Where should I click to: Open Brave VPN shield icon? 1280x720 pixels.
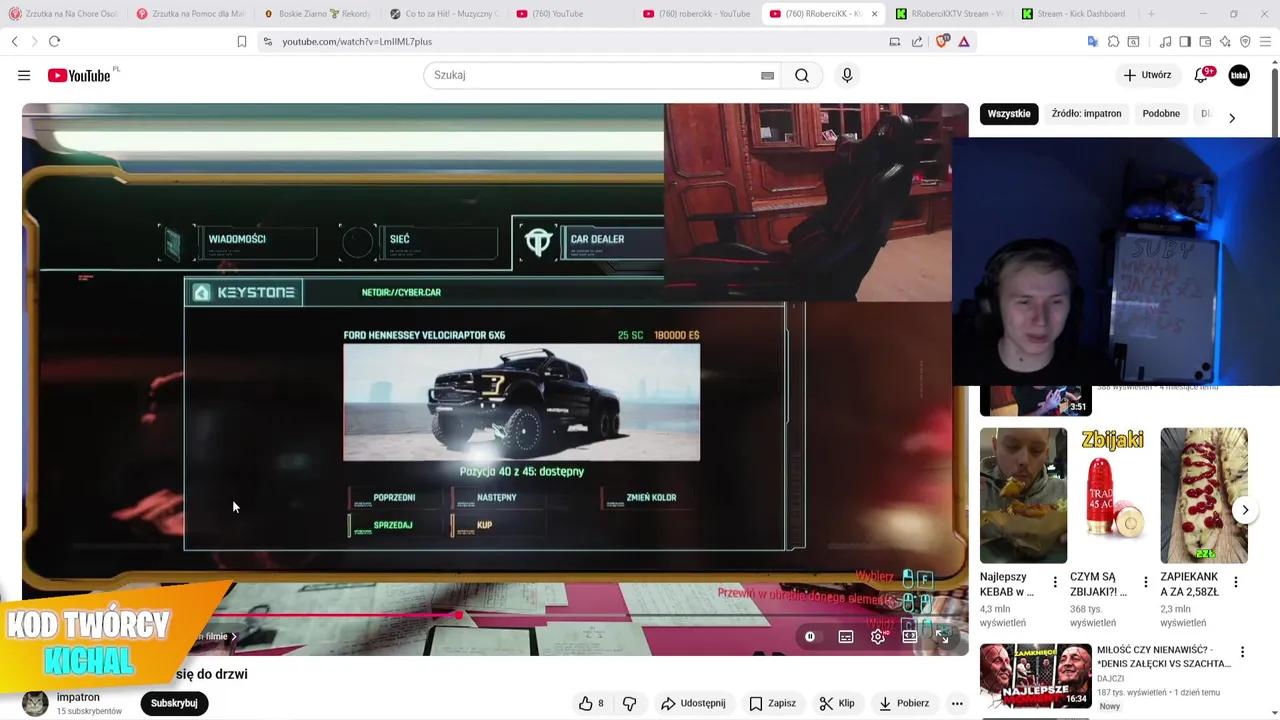coord(1245,41)
